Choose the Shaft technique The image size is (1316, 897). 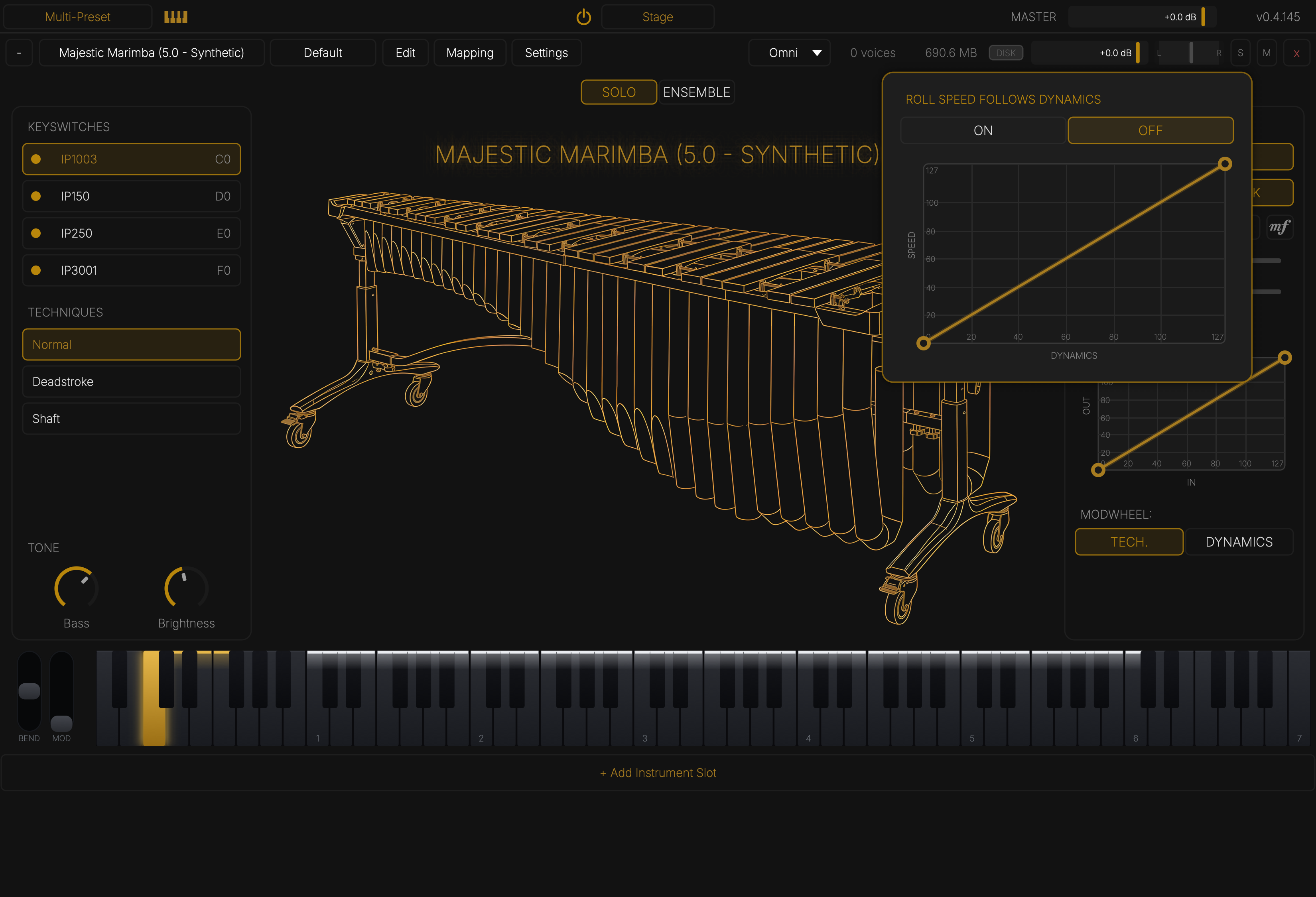[131, 419]
